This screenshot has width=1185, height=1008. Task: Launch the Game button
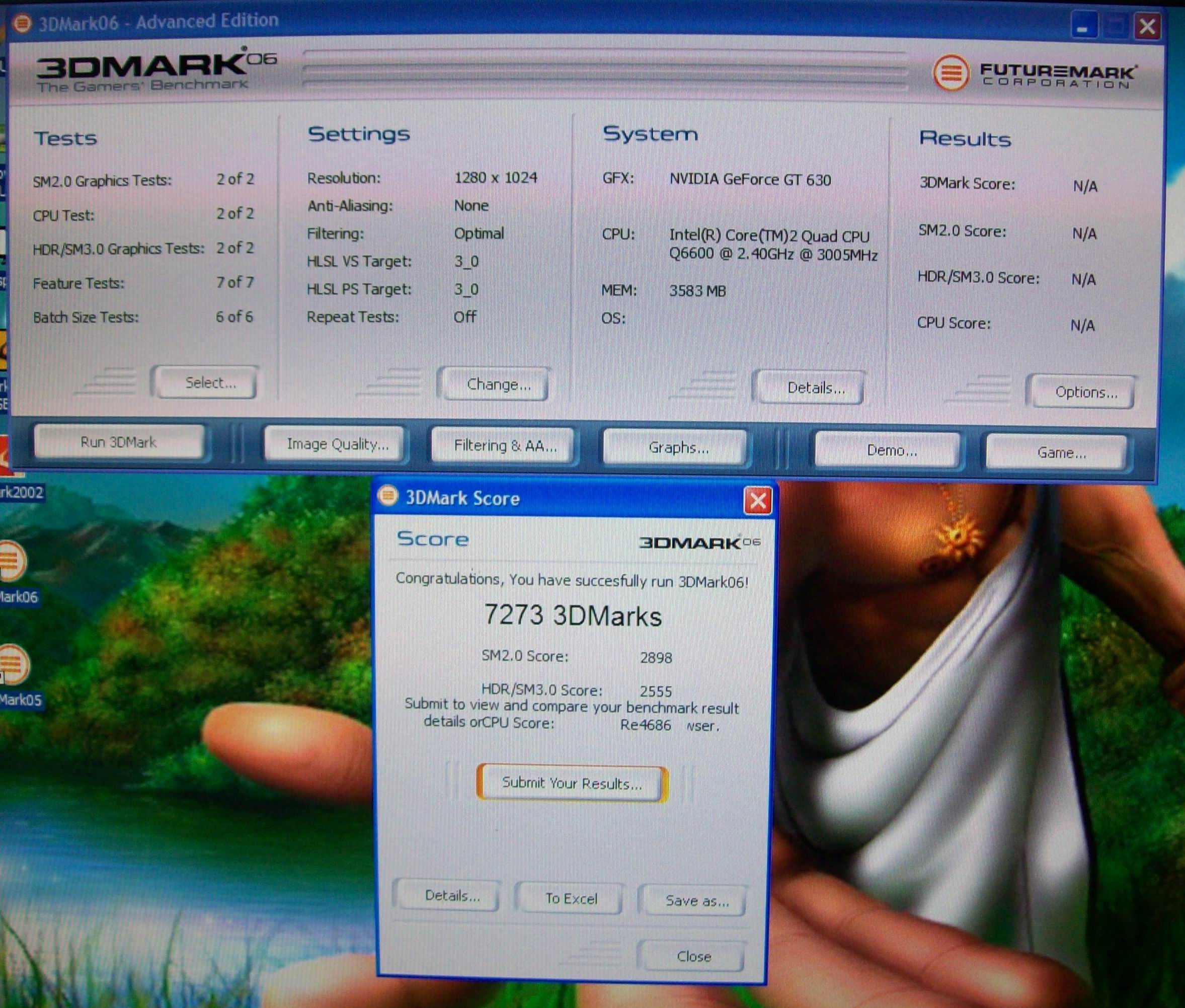pyautogui.click(x=1057, y=453)
